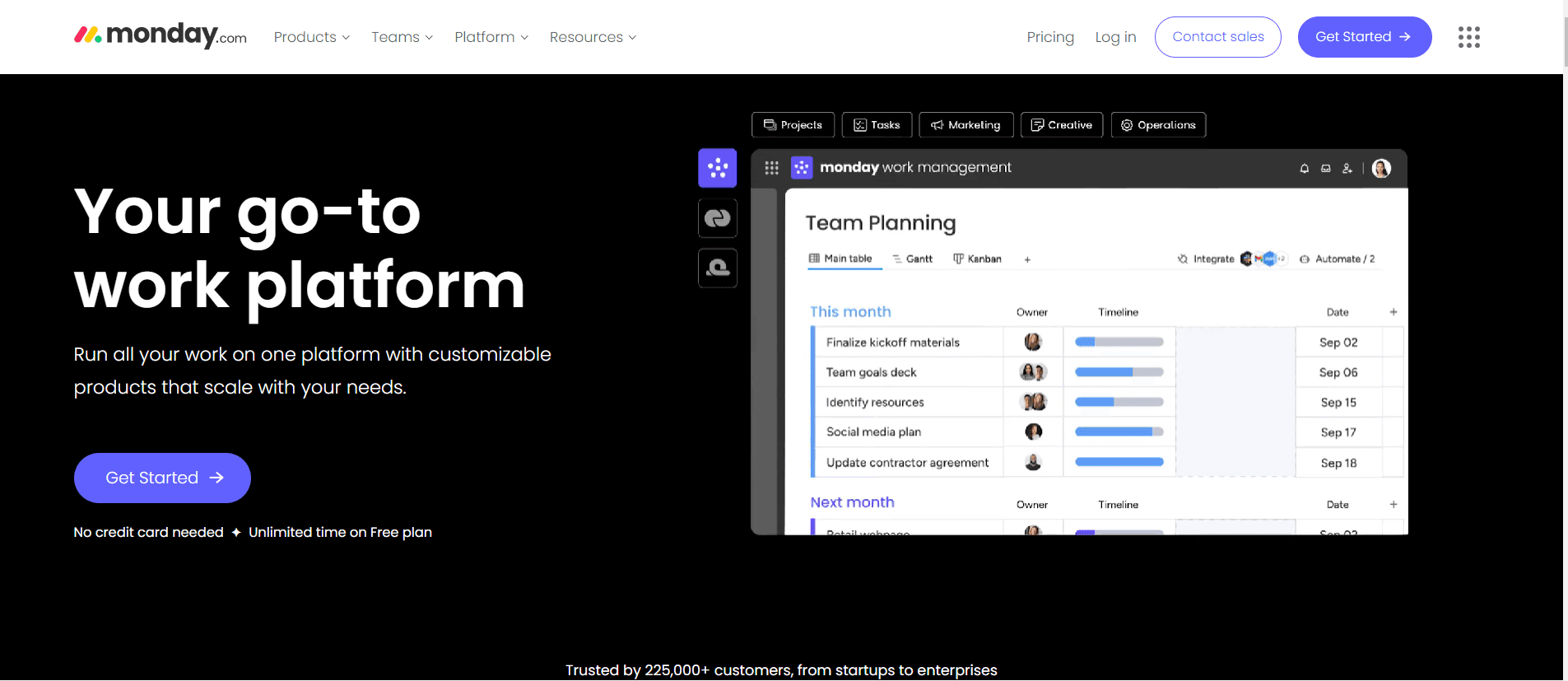Select the Creative category tab
This screenshot has width=1568, height=681.
pos(1062,125)
